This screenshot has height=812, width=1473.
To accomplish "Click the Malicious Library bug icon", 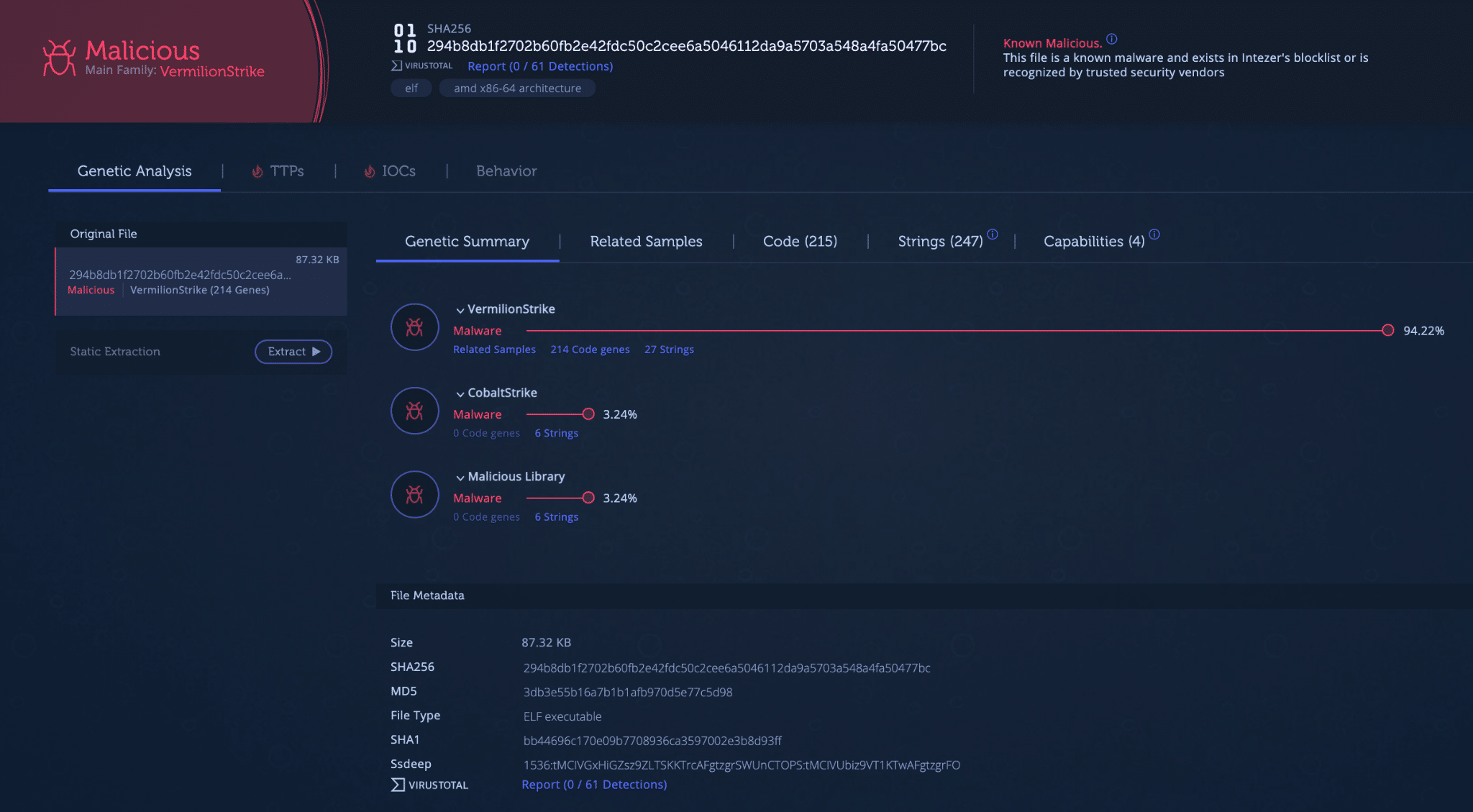I will 414,495.
